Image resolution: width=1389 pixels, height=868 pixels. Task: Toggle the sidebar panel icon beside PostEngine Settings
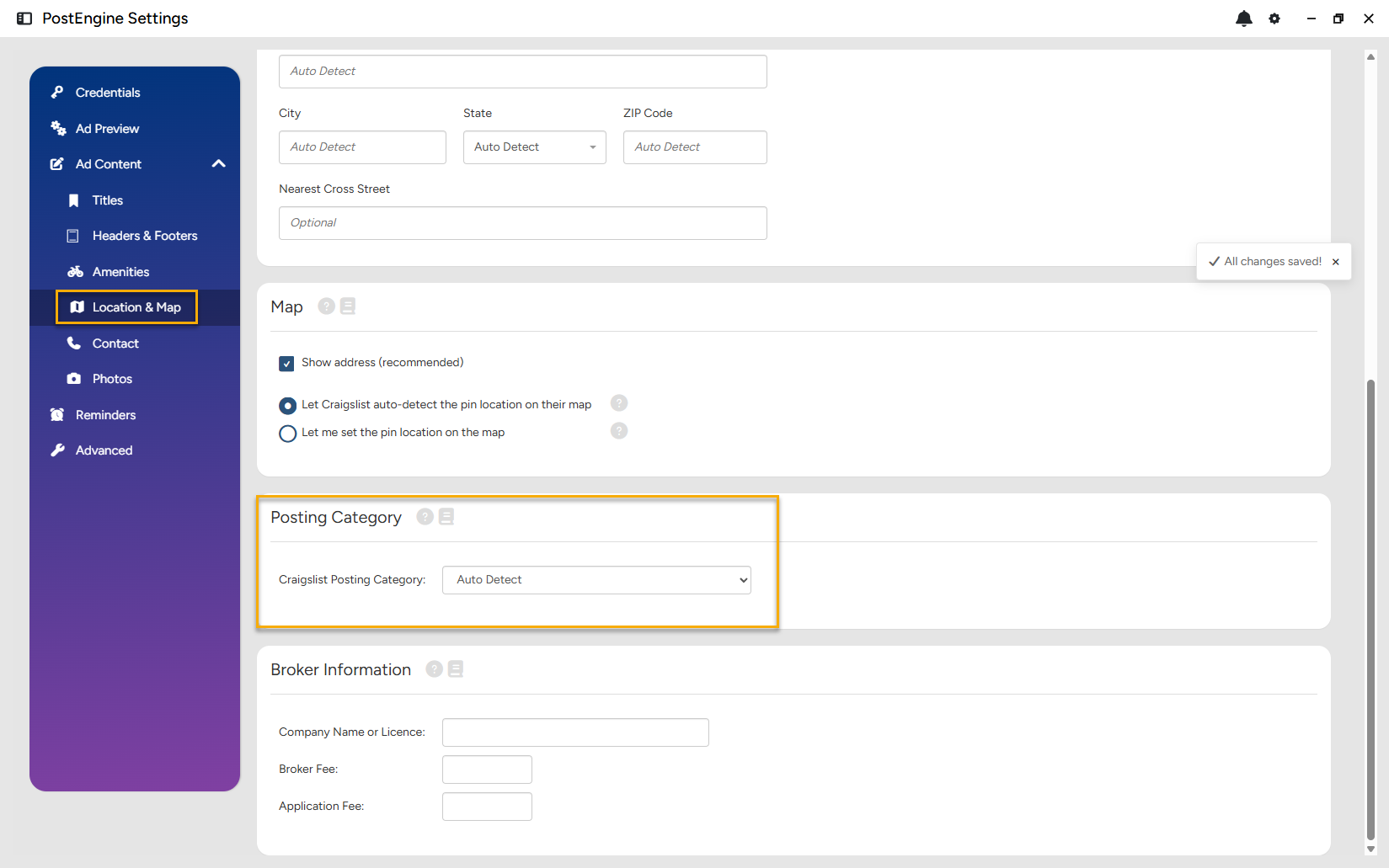pyautogui.click(x=24, y=19)
